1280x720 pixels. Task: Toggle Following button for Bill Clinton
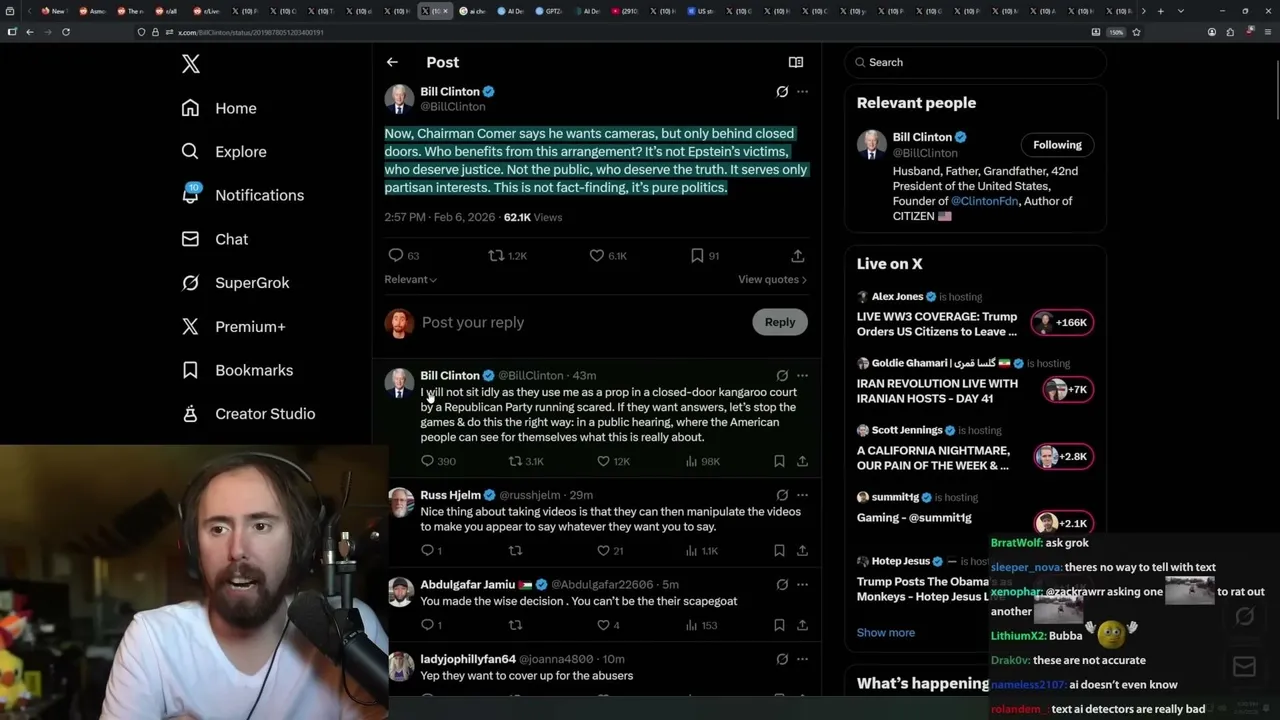pos(1057,145)
